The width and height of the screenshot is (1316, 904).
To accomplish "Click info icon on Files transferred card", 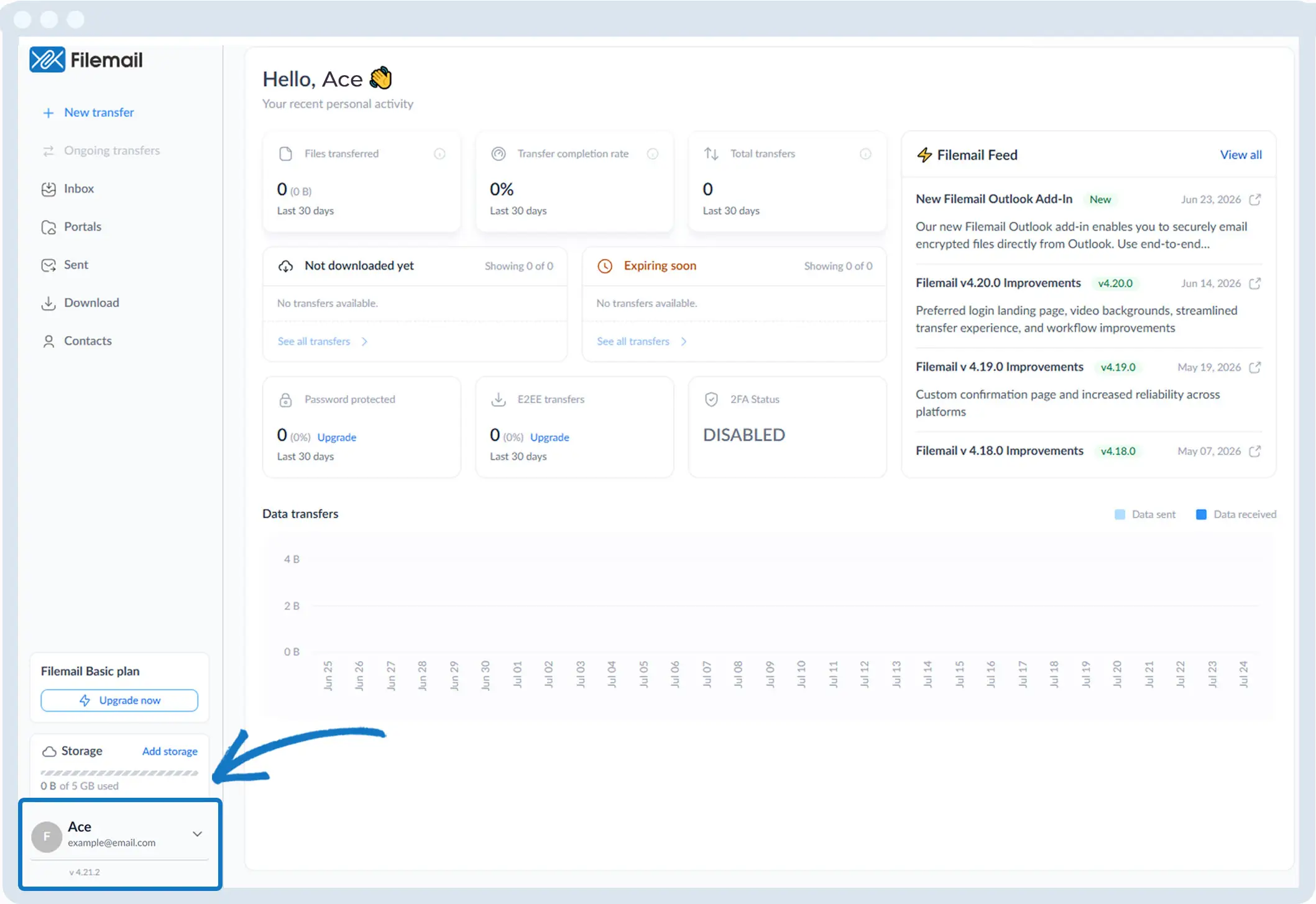I will point(439,153).
